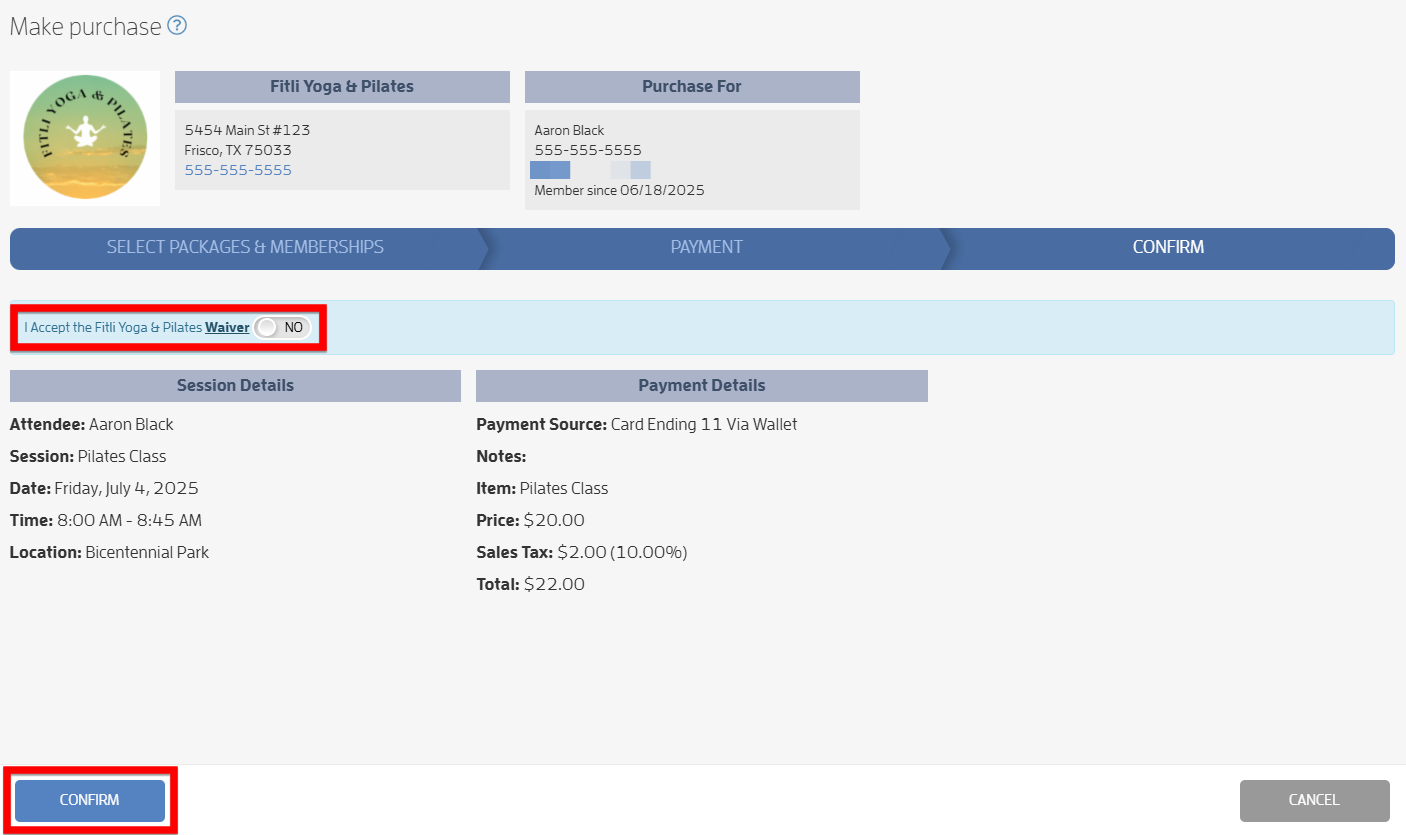Click the studio phone number link
The height and width of the screenshot is (835, 1406).
pos(238,170)
